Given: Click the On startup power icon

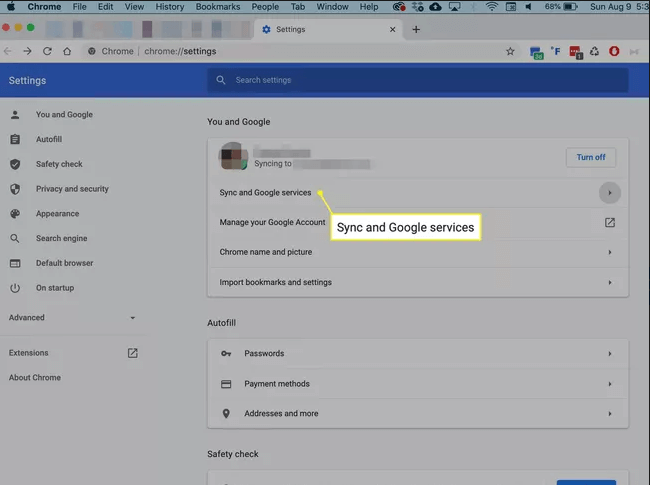Looking at the screenshot, I should [x=15, y=288].
